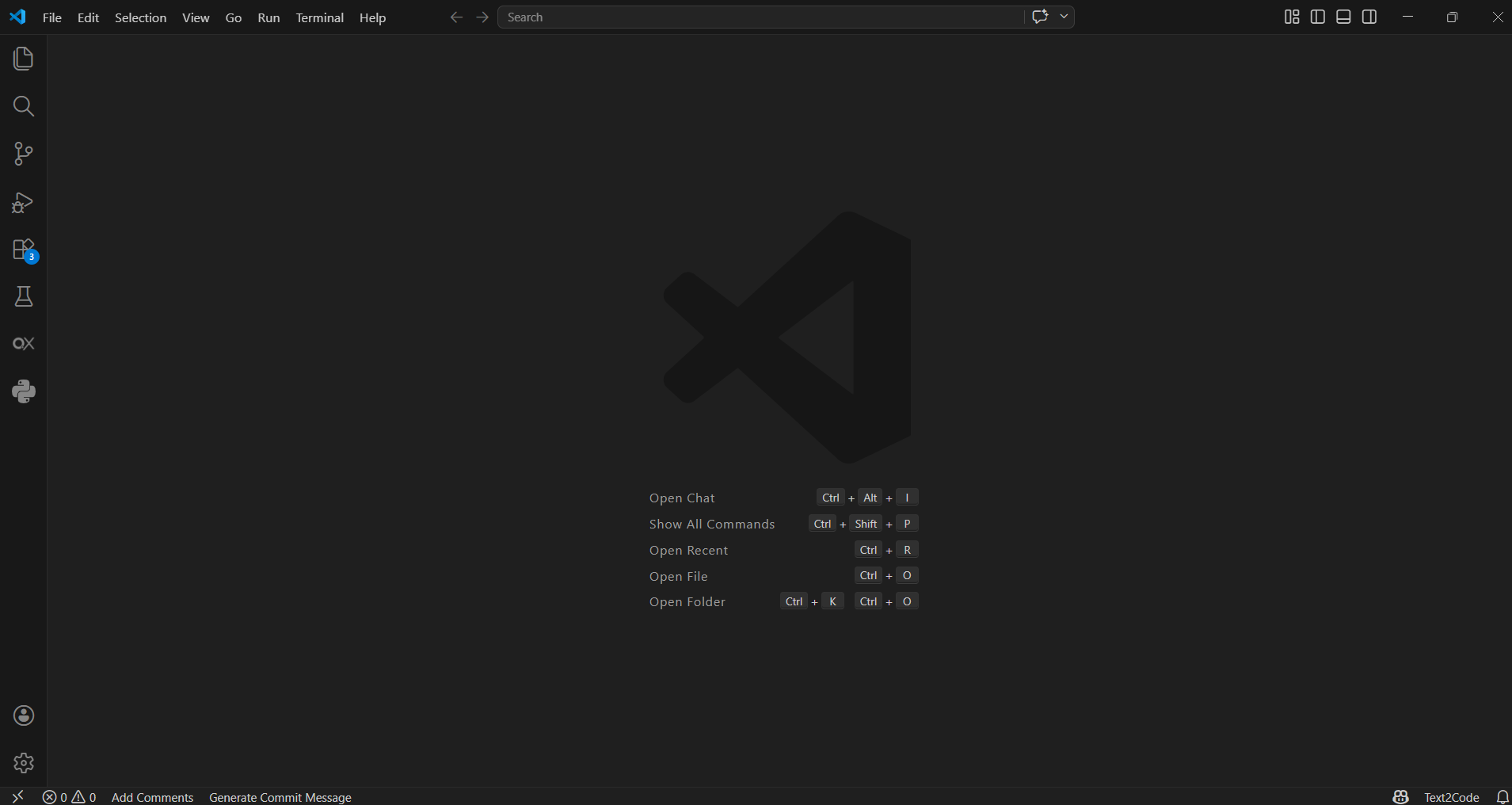Click the VS Code logo in title bar
Viewport: 1512px width, 805px height.
[x=17, y=17]
